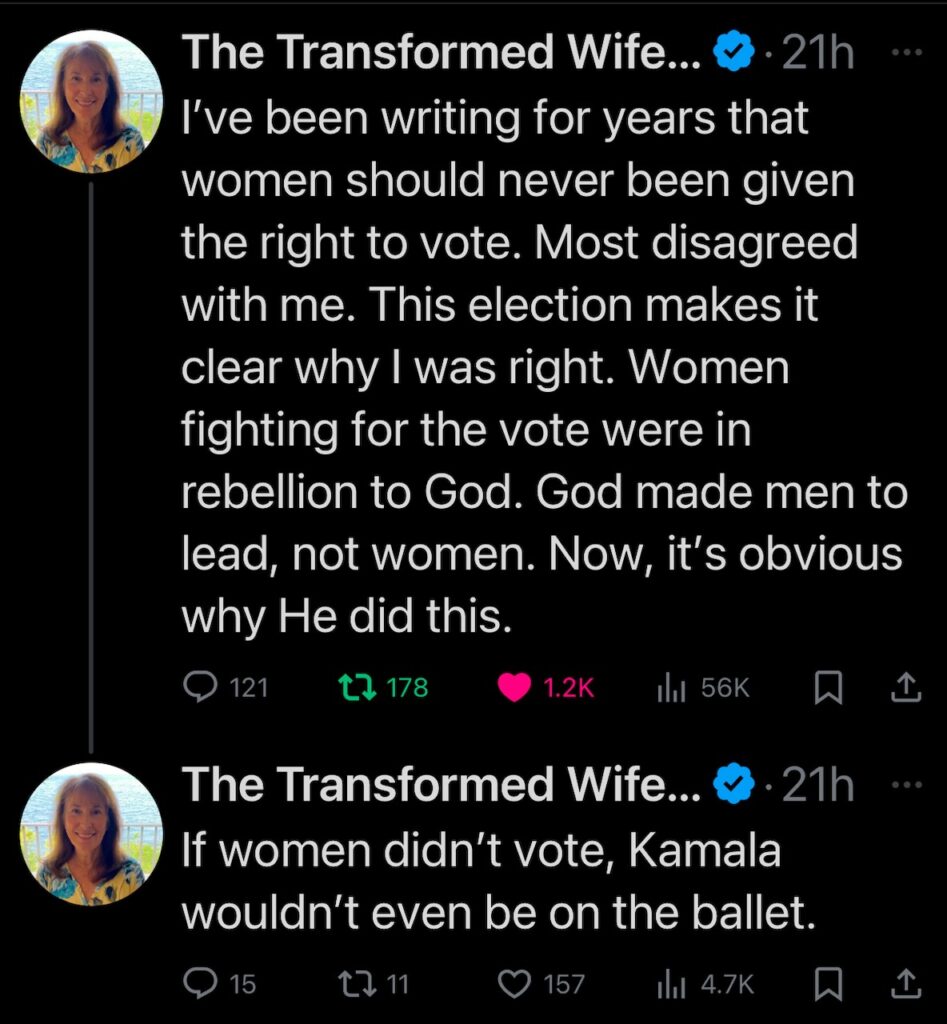
Task: Share the first tweet
Action: click(905, 686)
